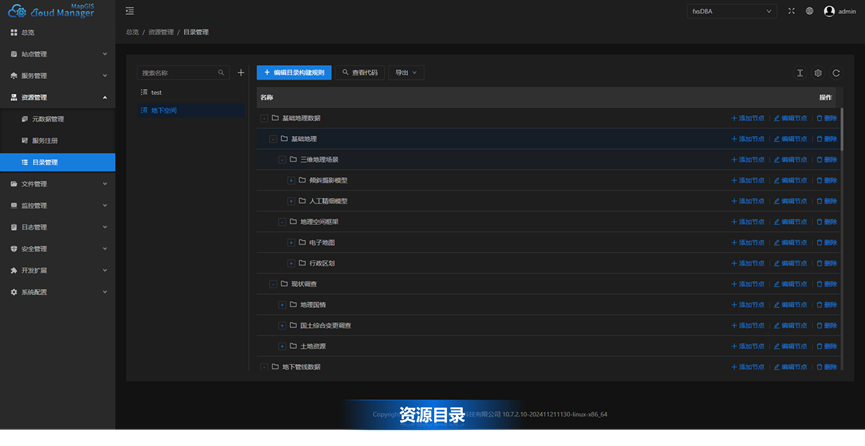Expand the 站点管理 sidebar menu
The width and height of the screenshot is (865, 446).
[57, 54]
